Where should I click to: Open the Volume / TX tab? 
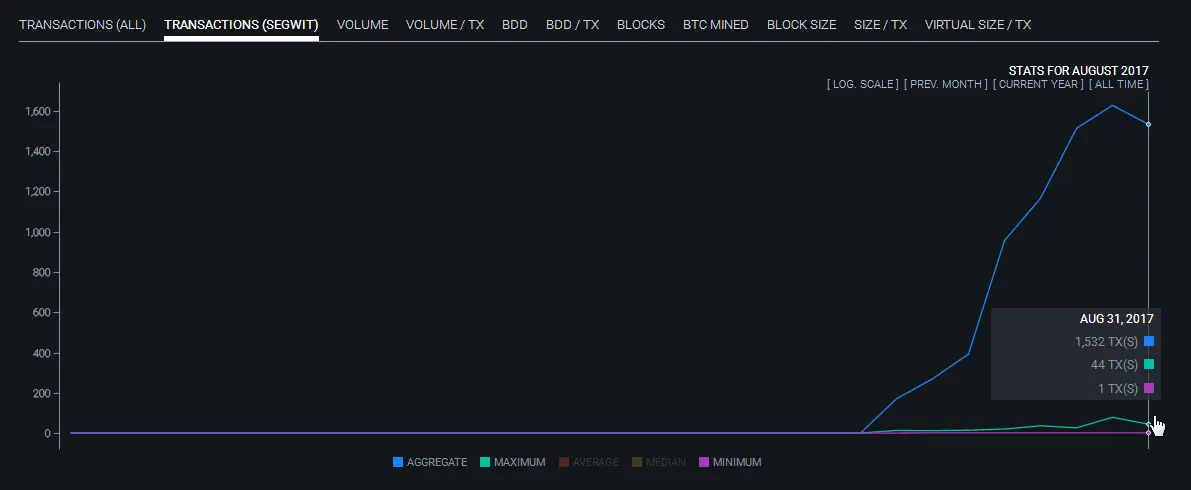click(x=444, y=24)
